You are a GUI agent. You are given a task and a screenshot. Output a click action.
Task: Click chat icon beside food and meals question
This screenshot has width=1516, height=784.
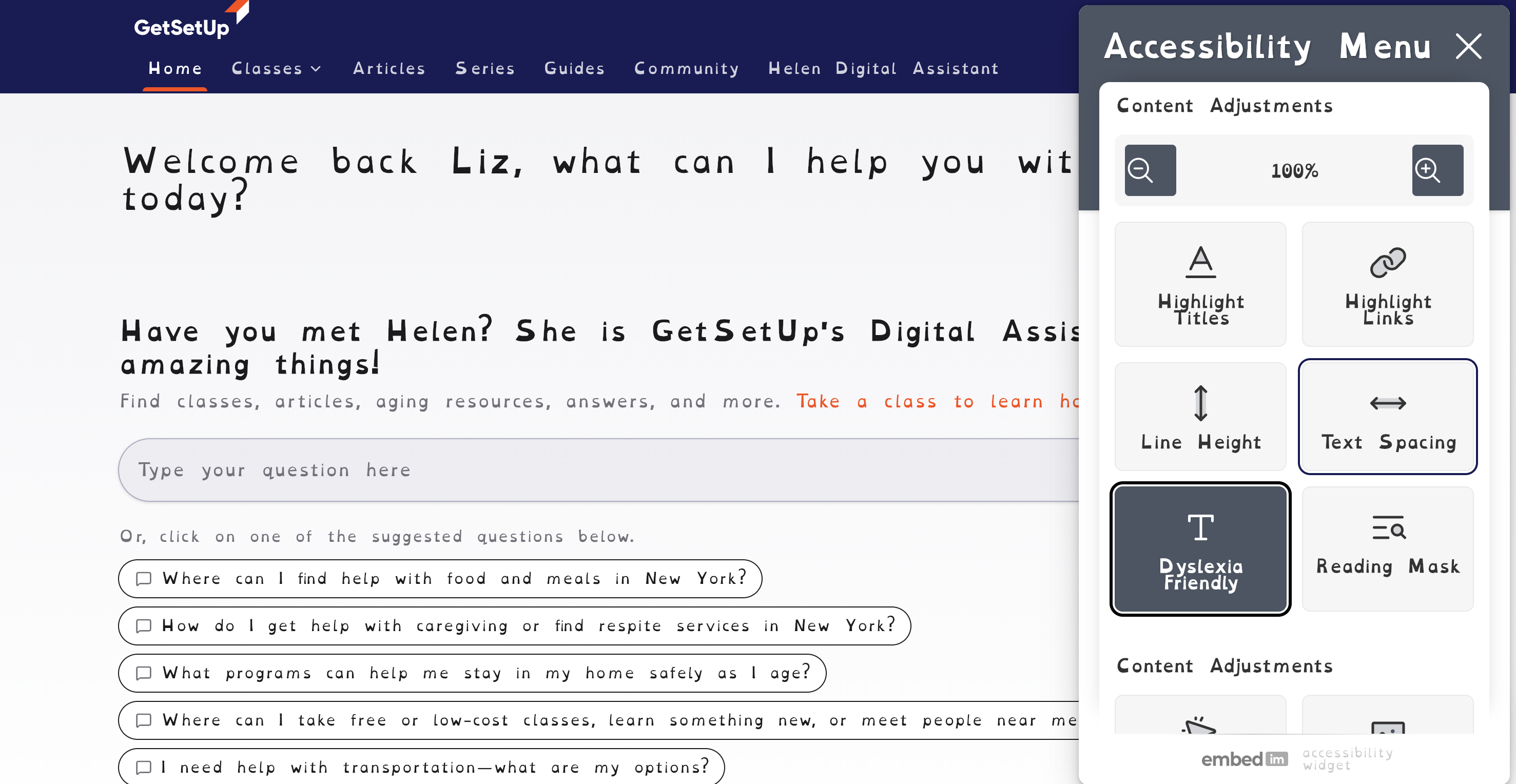[x=144, y=579]
